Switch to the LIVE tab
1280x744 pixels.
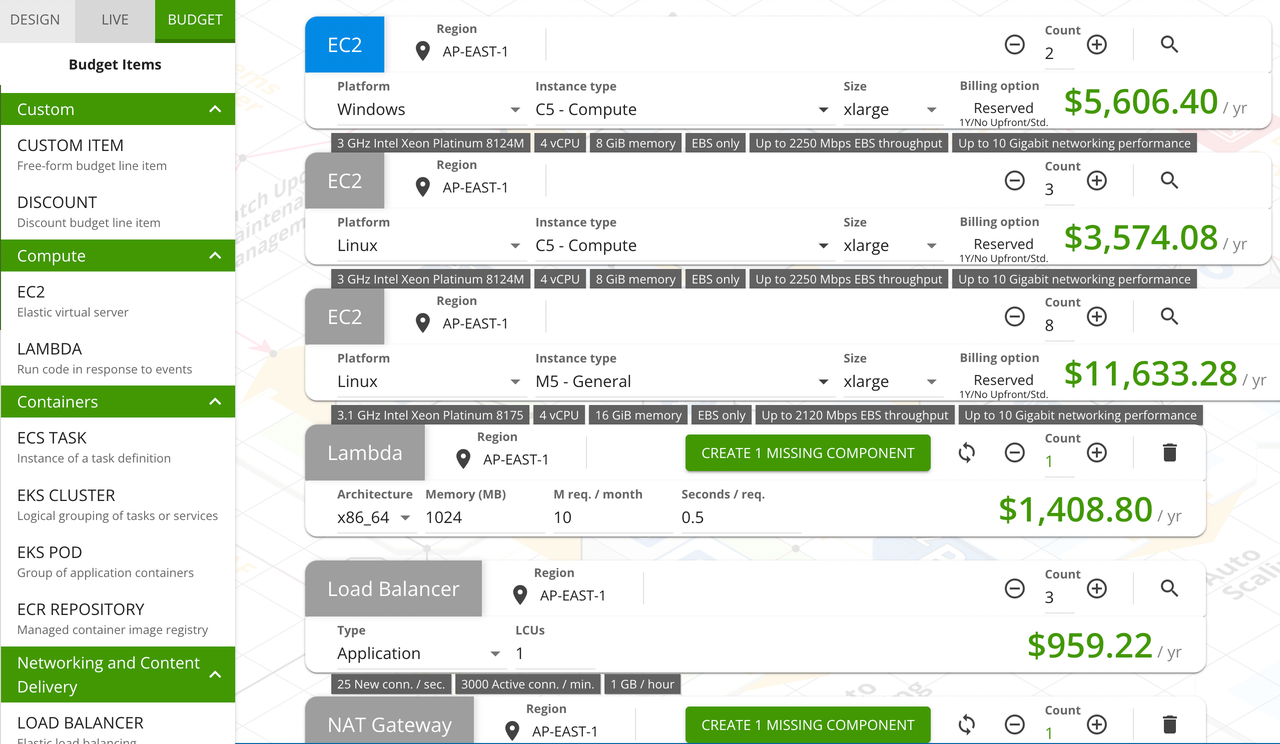(115, 20)
